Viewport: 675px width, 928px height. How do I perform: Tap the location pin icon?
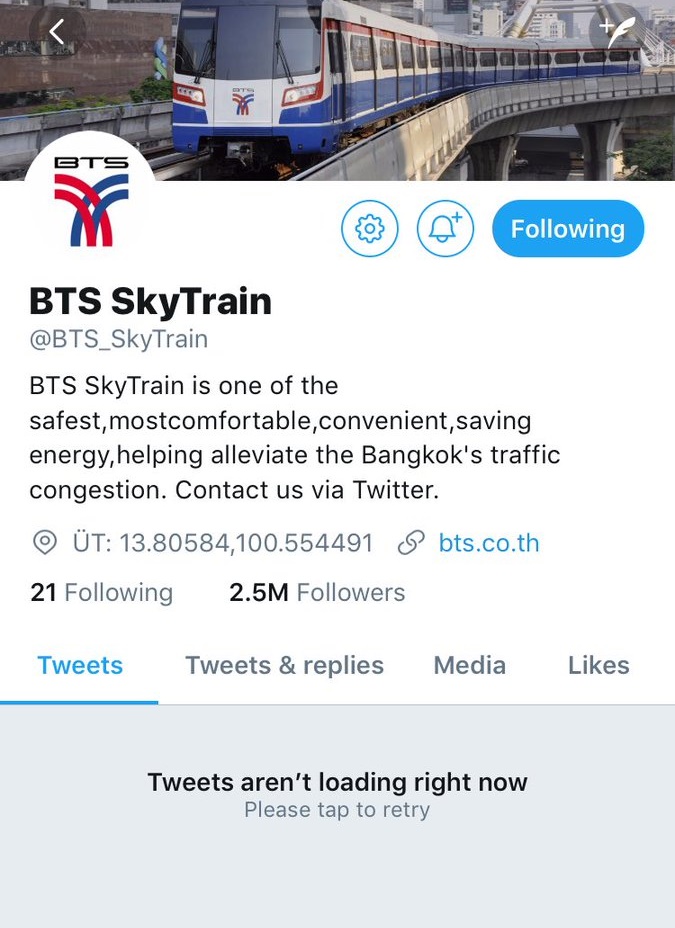click(x=45, y=543)
